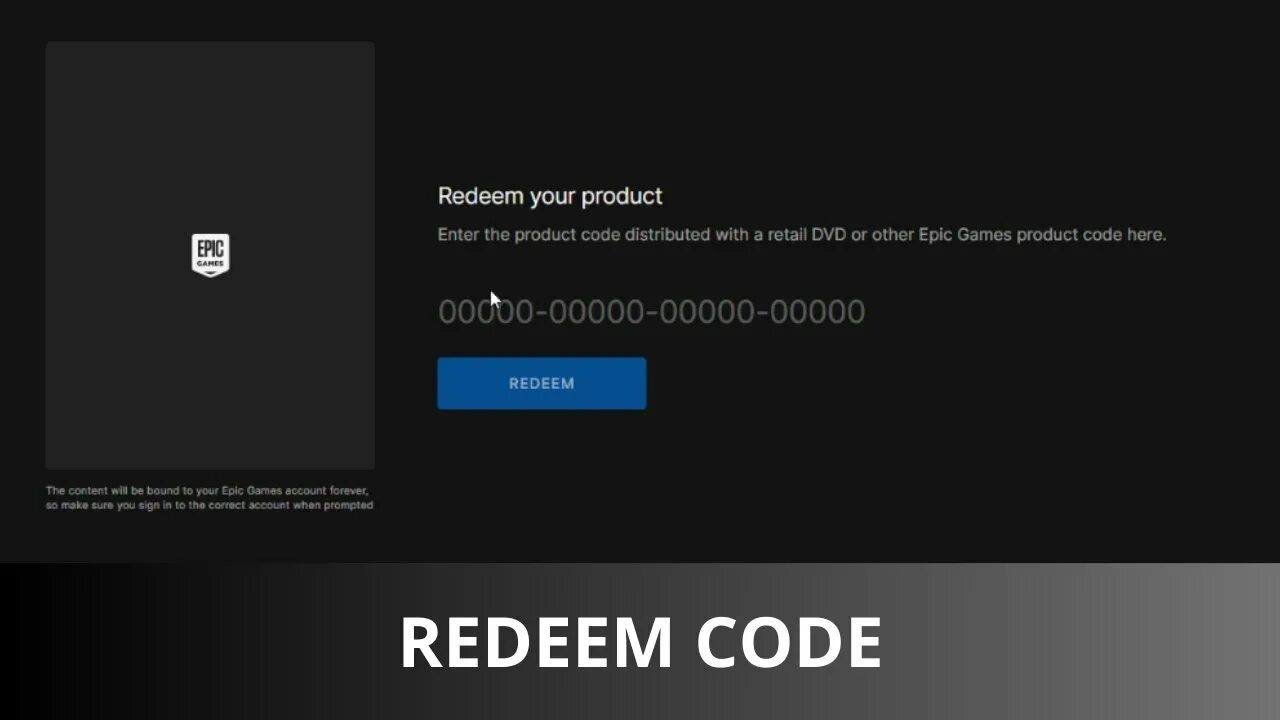This screenshot has width=1280, height=720.
Task: Click the "Enter the product code" description text
Action: click(x=802, y=235)
